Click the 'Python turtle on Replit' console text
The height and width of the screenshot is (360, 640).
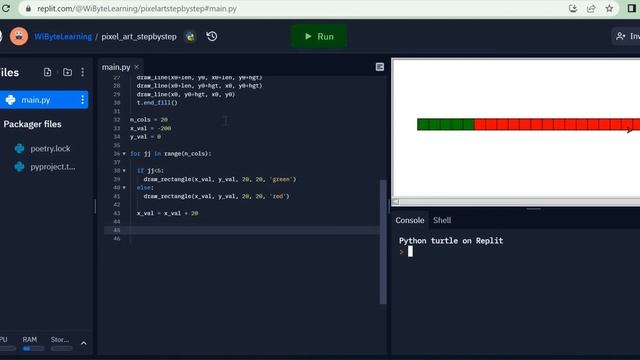coord(451,241)
